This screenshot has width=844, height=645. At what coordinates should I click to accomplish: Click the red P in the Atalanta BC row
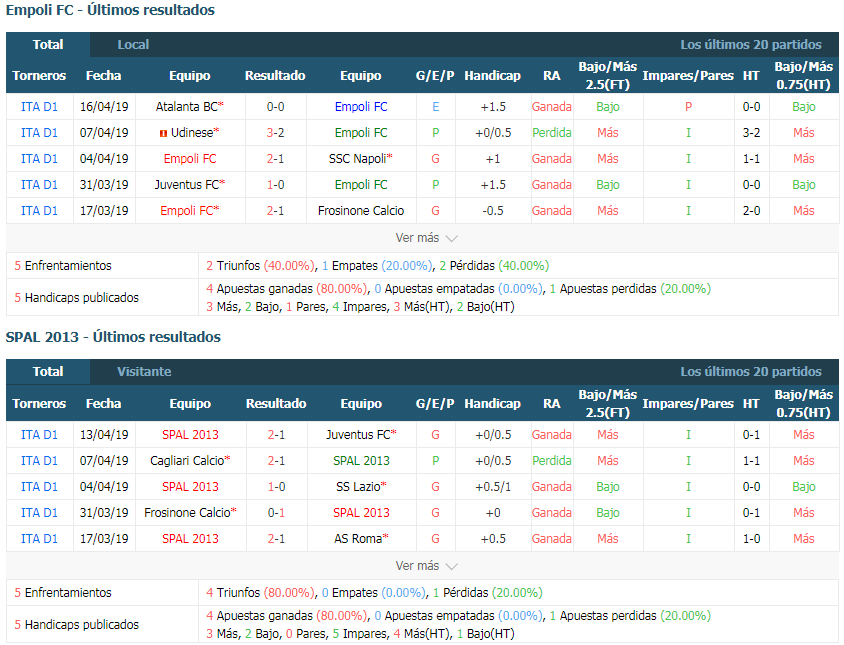pyautogui.click(x=688, y=107)
